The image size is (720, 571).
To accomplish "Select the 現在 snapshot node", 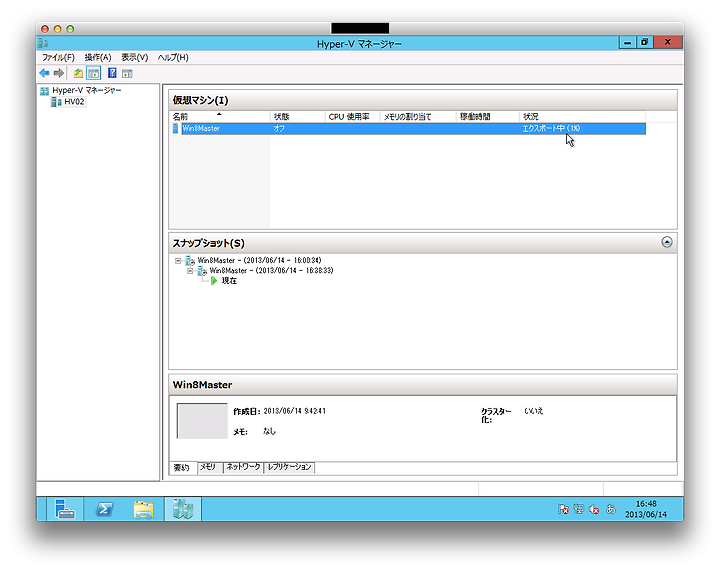I will coord(229,281).
